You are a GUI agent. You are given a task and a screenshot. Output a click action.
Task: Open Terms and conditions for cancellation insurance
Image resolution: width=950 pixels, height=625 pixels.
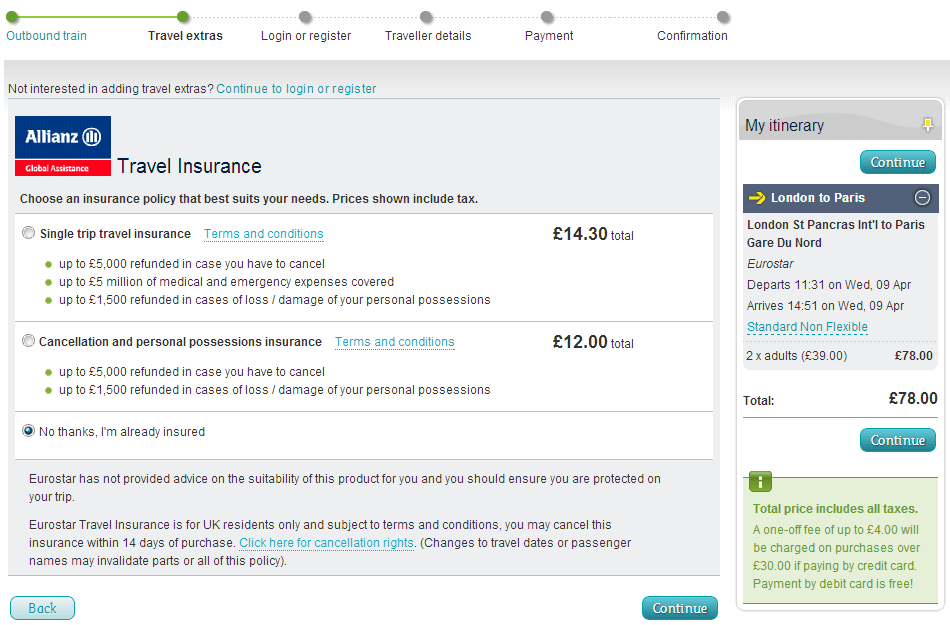pyautogui.click(x=394, y=342)
